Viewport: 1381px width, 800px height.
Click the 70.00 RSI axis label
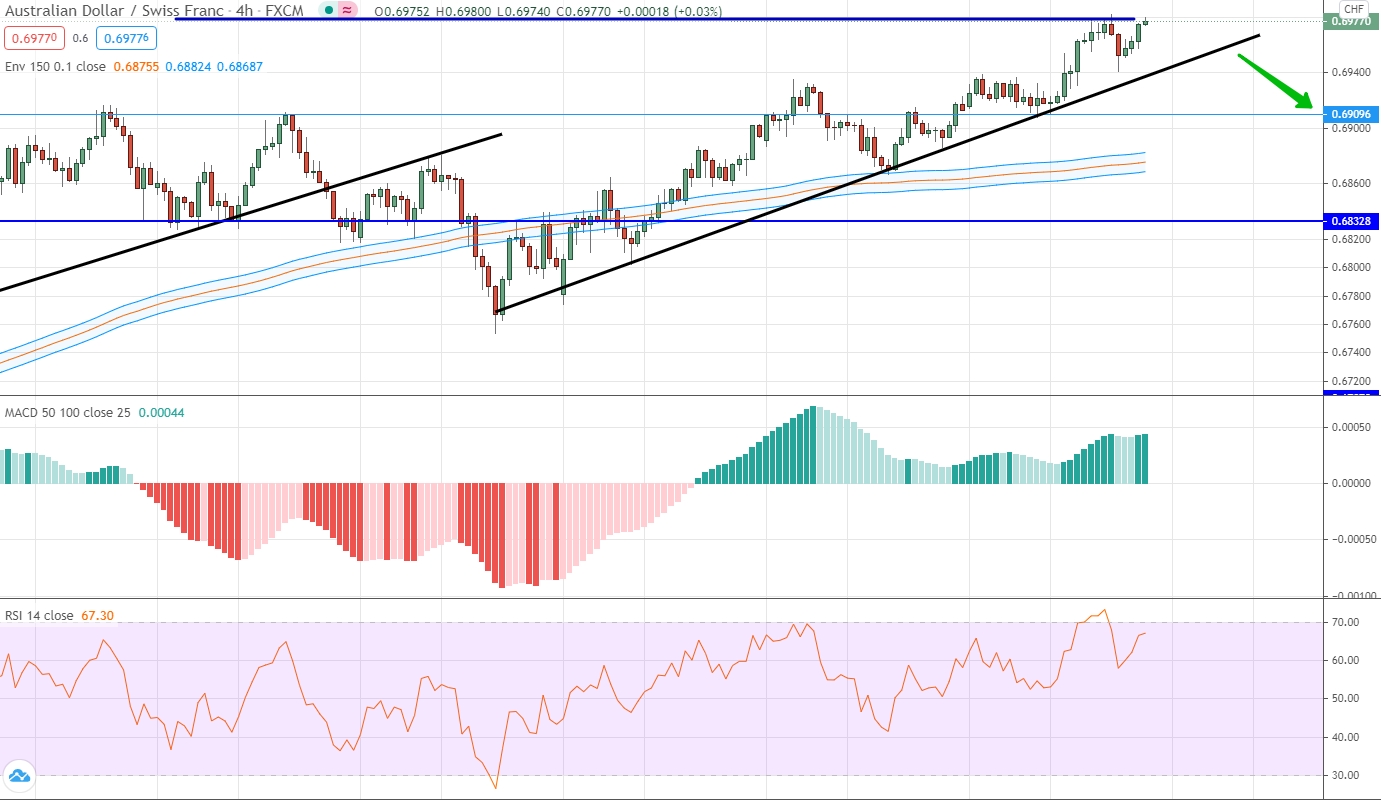pos(1345,622)
